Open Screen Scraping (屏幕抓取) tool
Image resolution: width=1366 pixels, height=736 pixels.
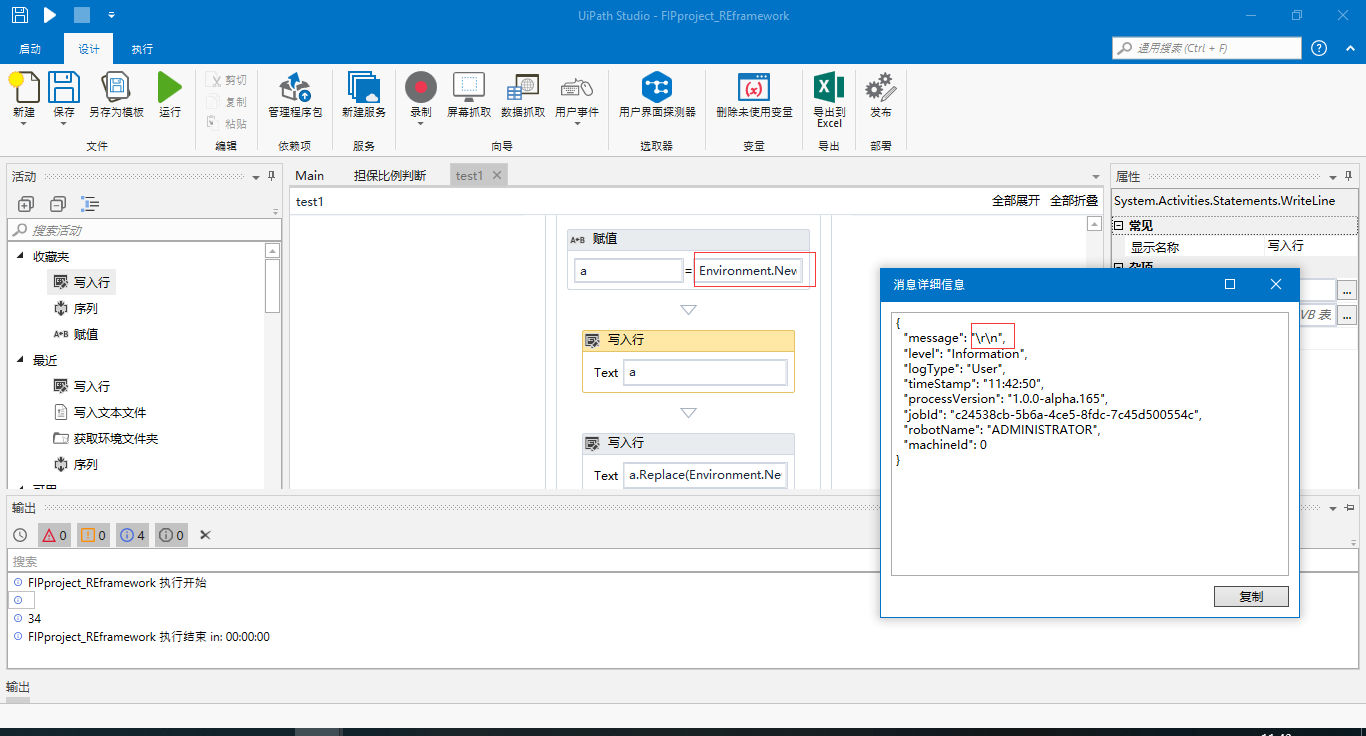pyautogui.click(x=469, y=87)
